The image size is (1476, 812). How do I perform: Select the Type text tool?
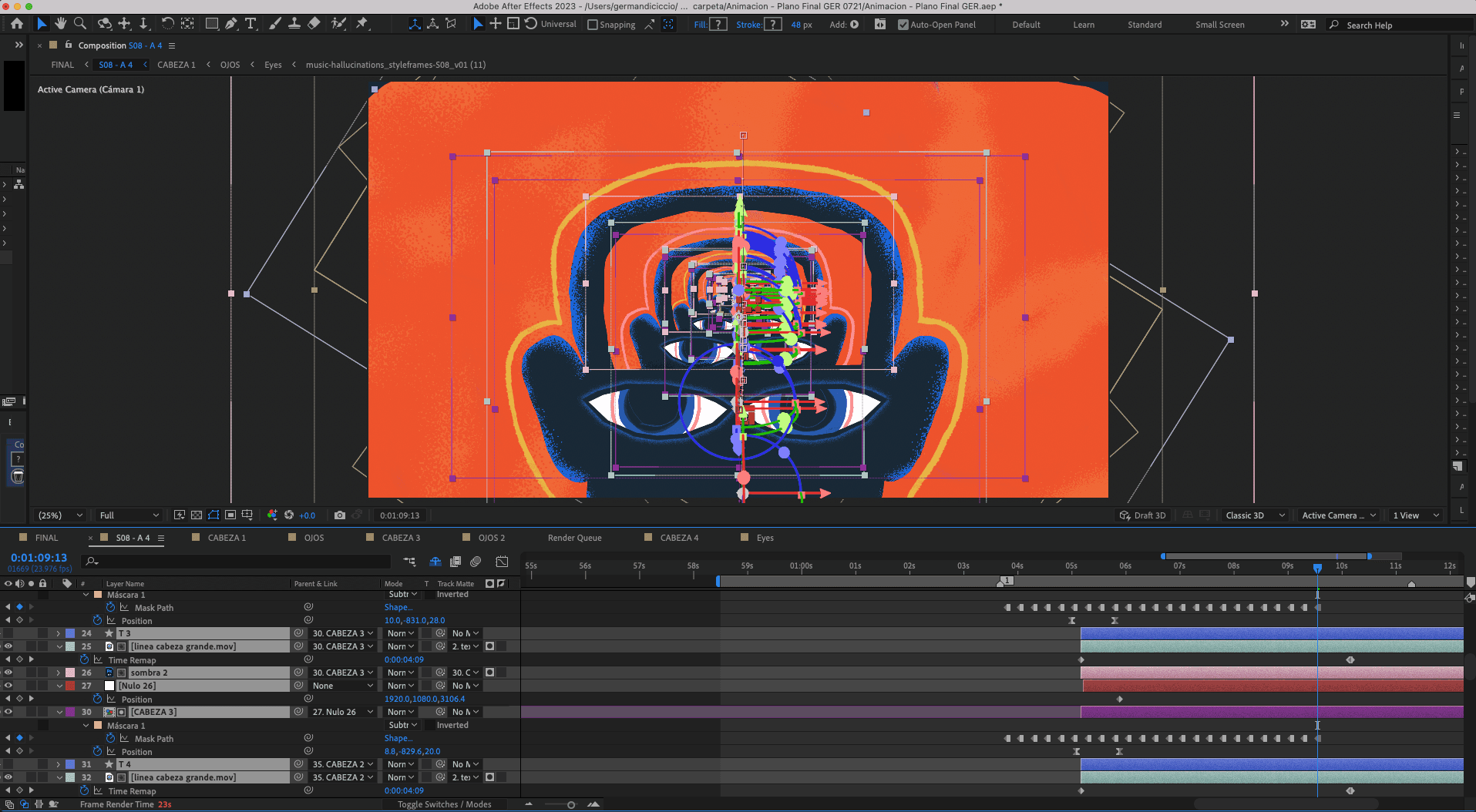tap(250, 24)
